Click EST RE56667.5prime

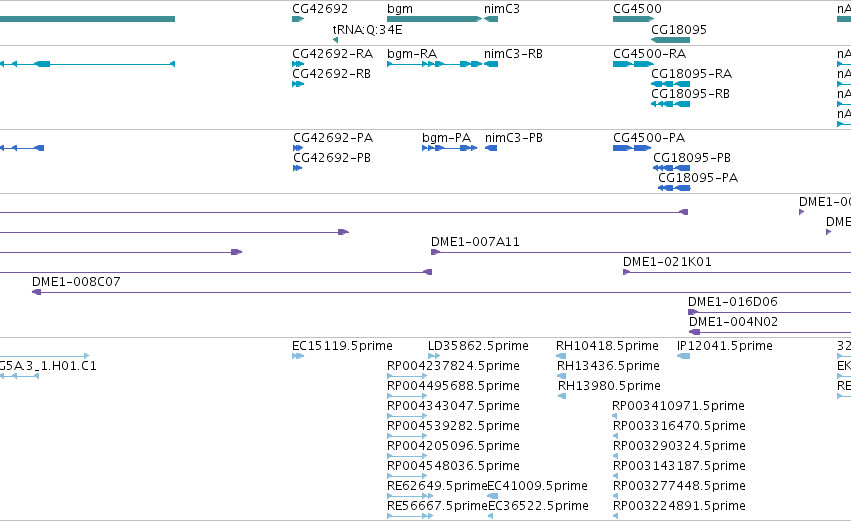click(410, 516)
